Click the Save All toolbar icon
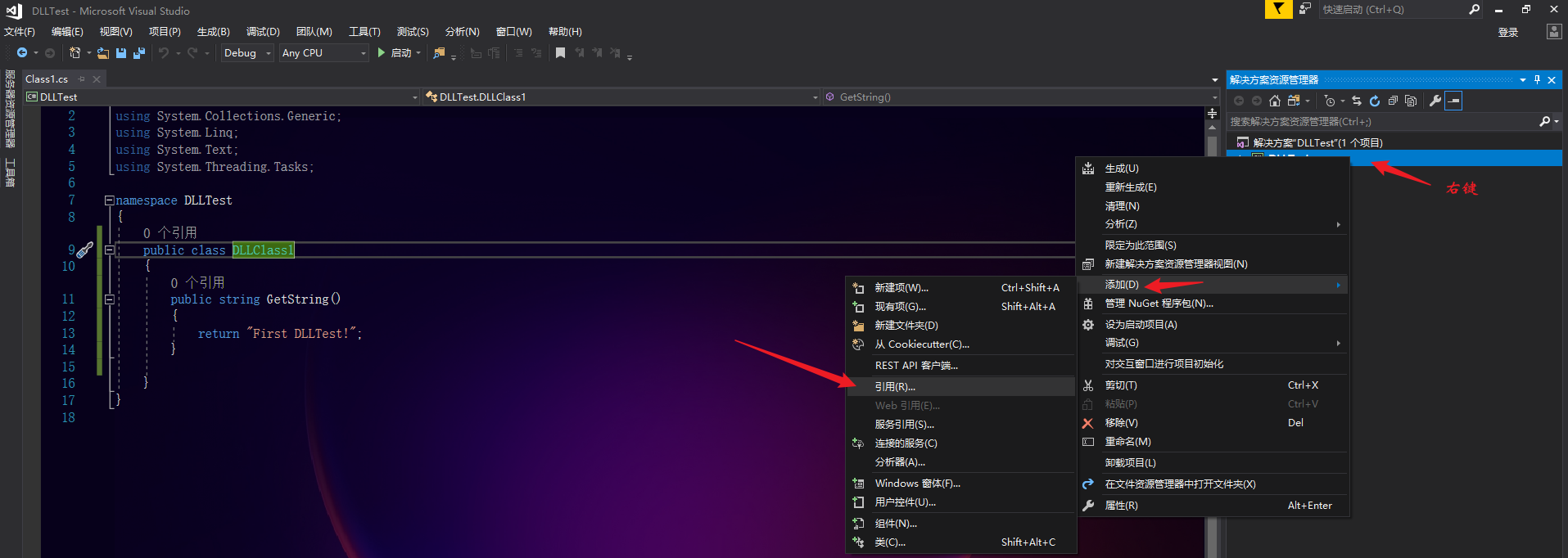 tap(139, 52)
